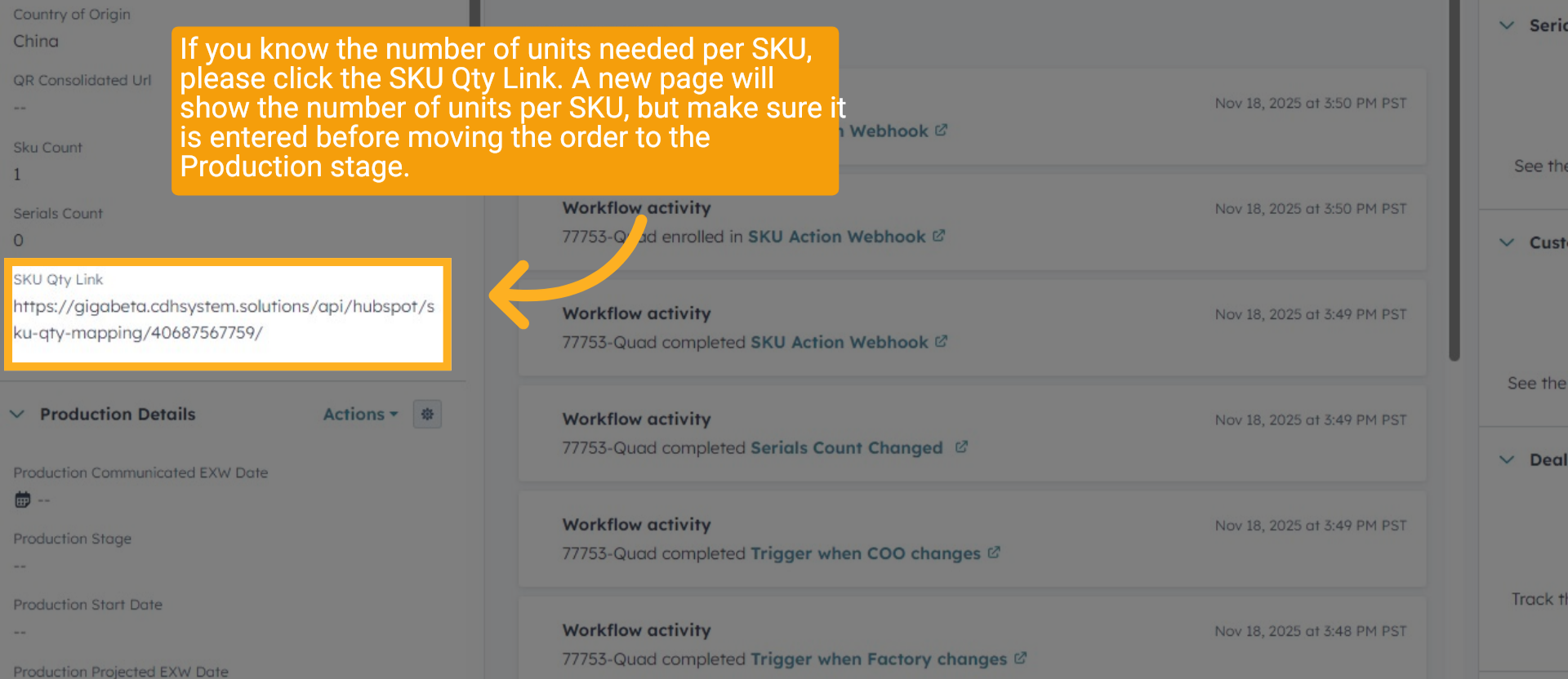Click the calendar icon under Production Communicated EXW Date

23,499
